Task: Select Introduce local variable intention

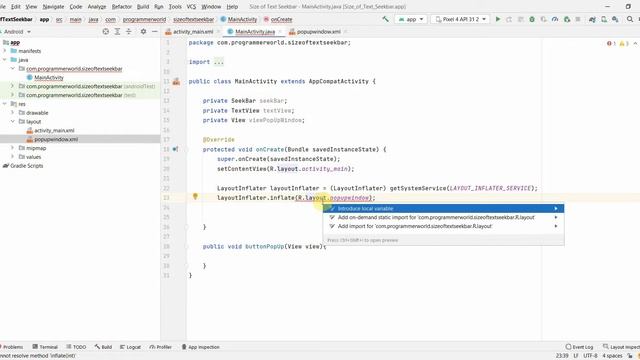Action: pyautogui.click(x=444, y=209)
